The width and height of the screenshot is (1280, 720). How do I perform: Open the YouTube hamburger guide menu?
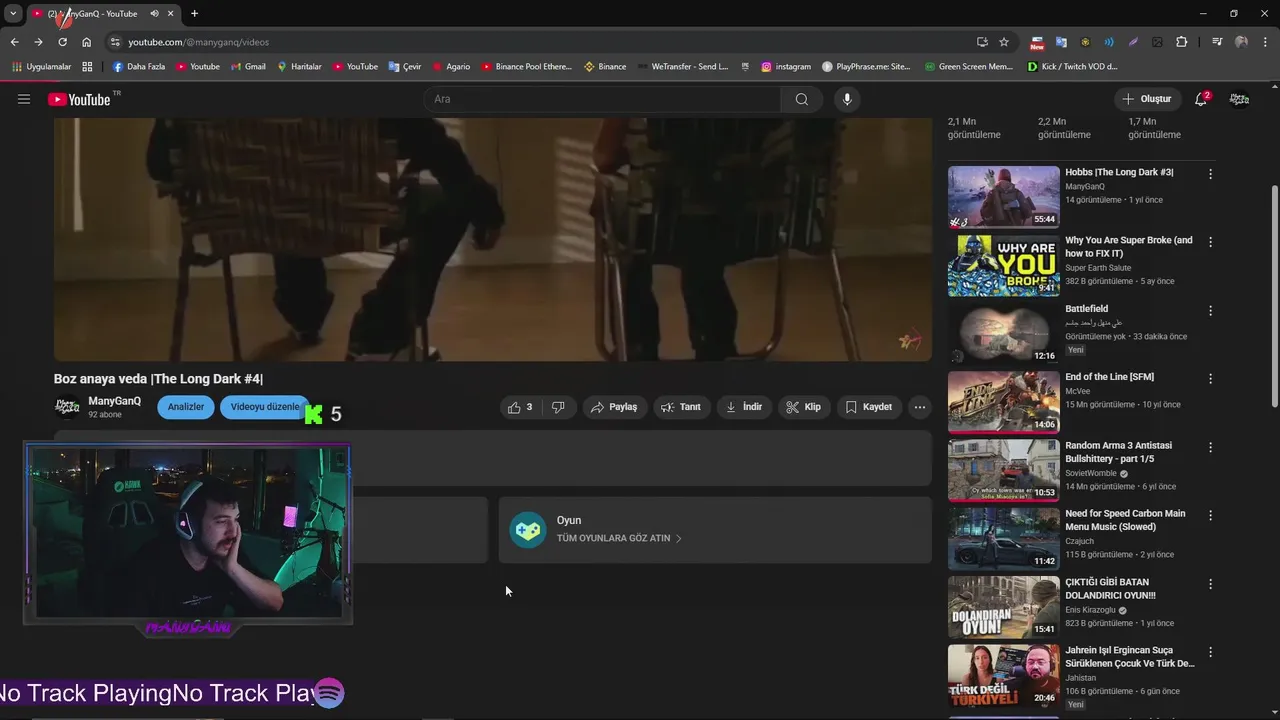24,99
